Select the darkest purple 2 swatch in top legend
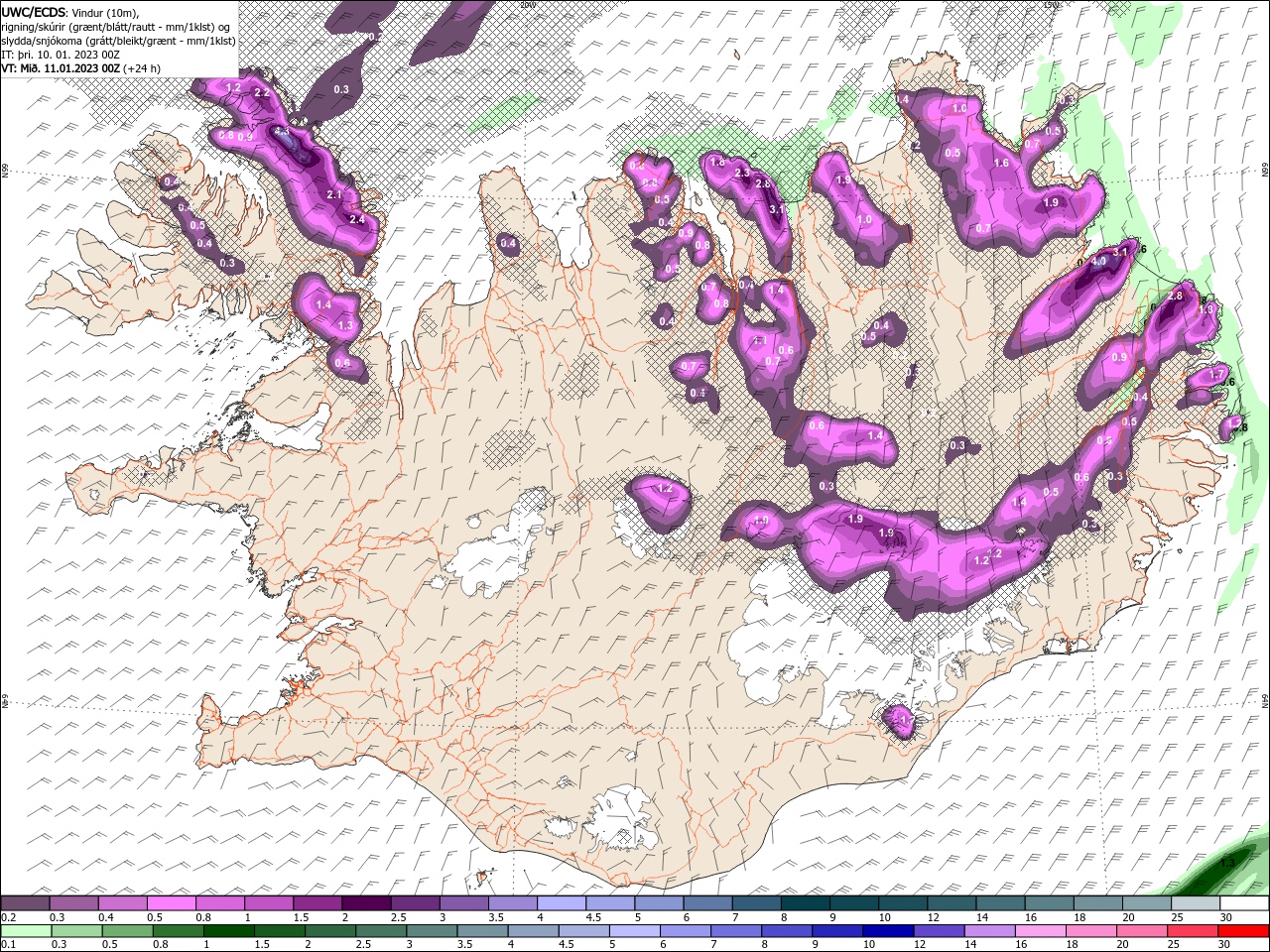This screenshot has width=1270, height=952. tap(367, 903)
